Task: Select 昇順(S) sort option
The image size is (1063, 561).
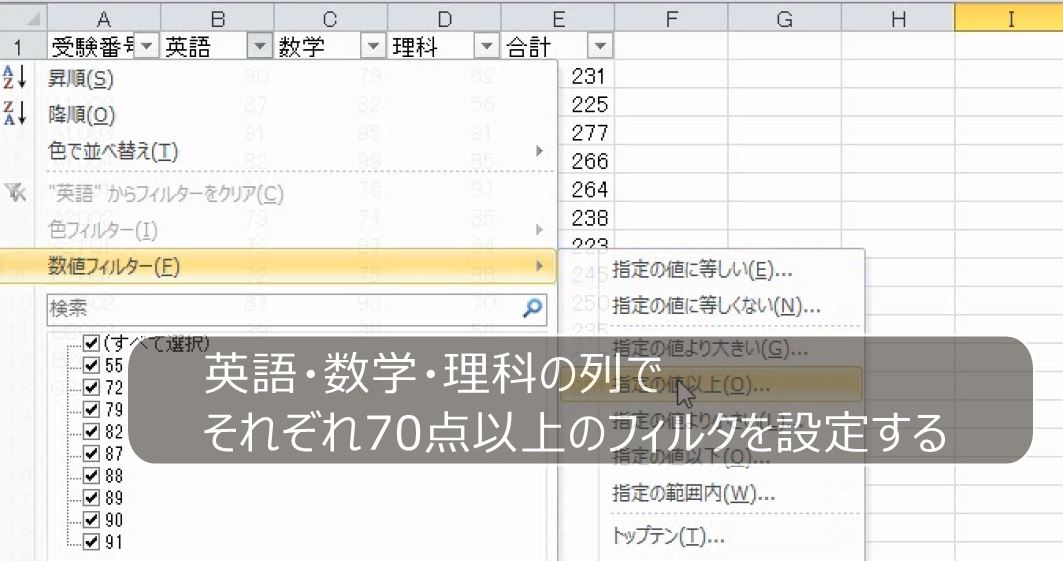Action: pos(81,79)
